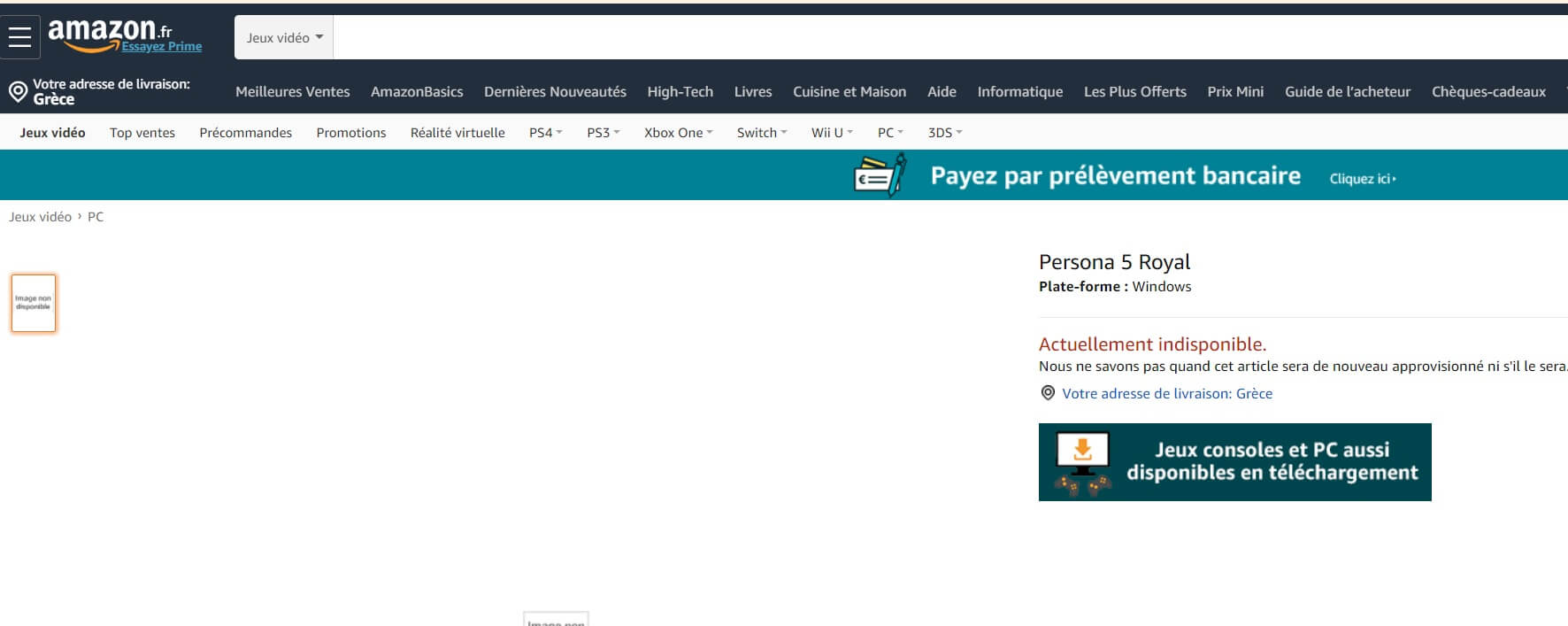1568x626 pixels.
Task: Click location pin beside delivery address link
Action: coord(1048,393)
